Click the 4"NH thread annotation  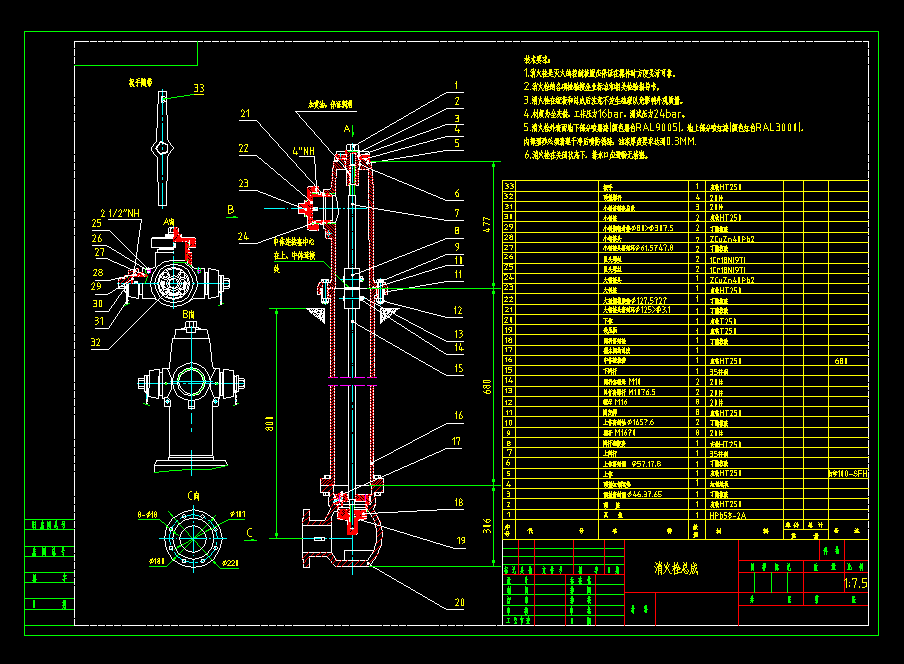pyautogui.click(x=303, y=151)
